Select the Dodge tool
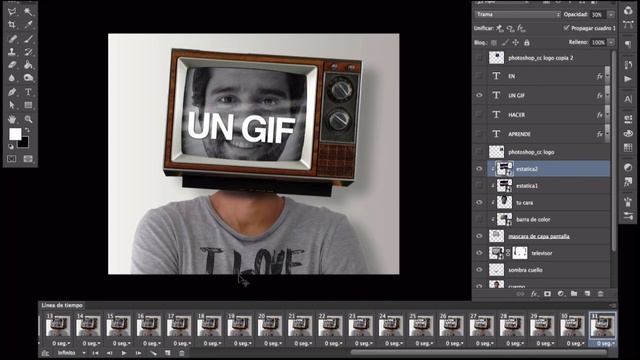Viewport: 640px width, 360px height. click(28, 78)
